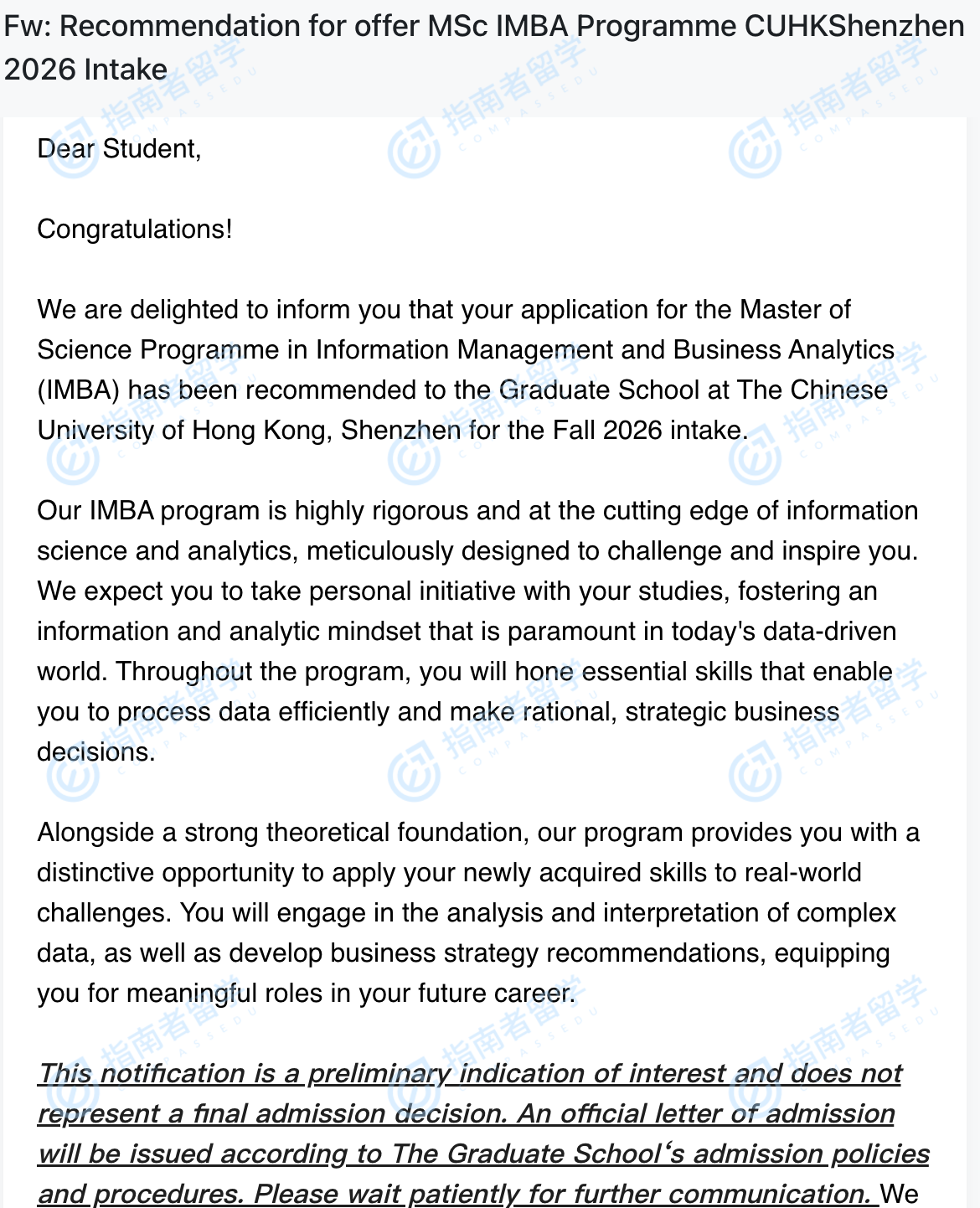The image size is (980, 1208).
Task: Click the line starting 'Alongside a strong theoretical foundation'
Action: tap(478, 833)
